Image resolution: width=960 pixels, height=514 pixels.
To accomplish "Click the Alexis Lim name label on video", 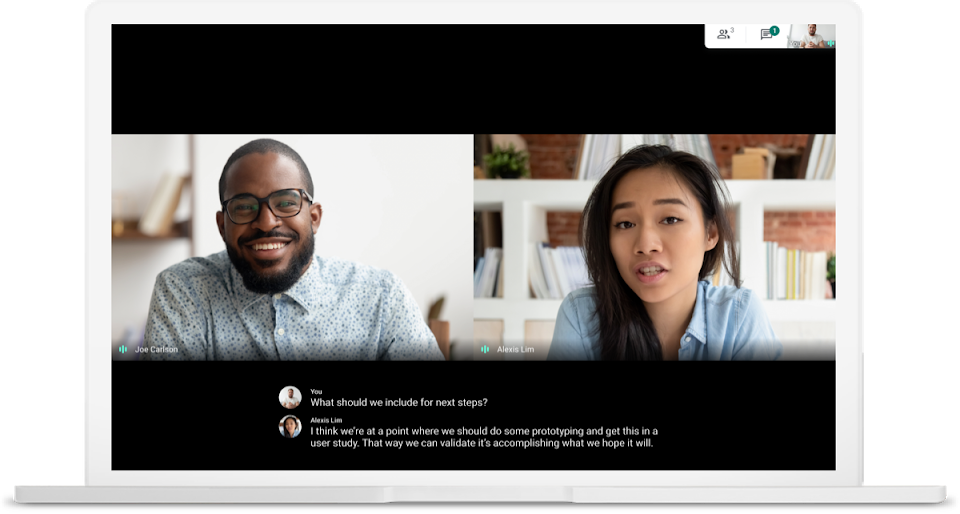I will 515,350.
